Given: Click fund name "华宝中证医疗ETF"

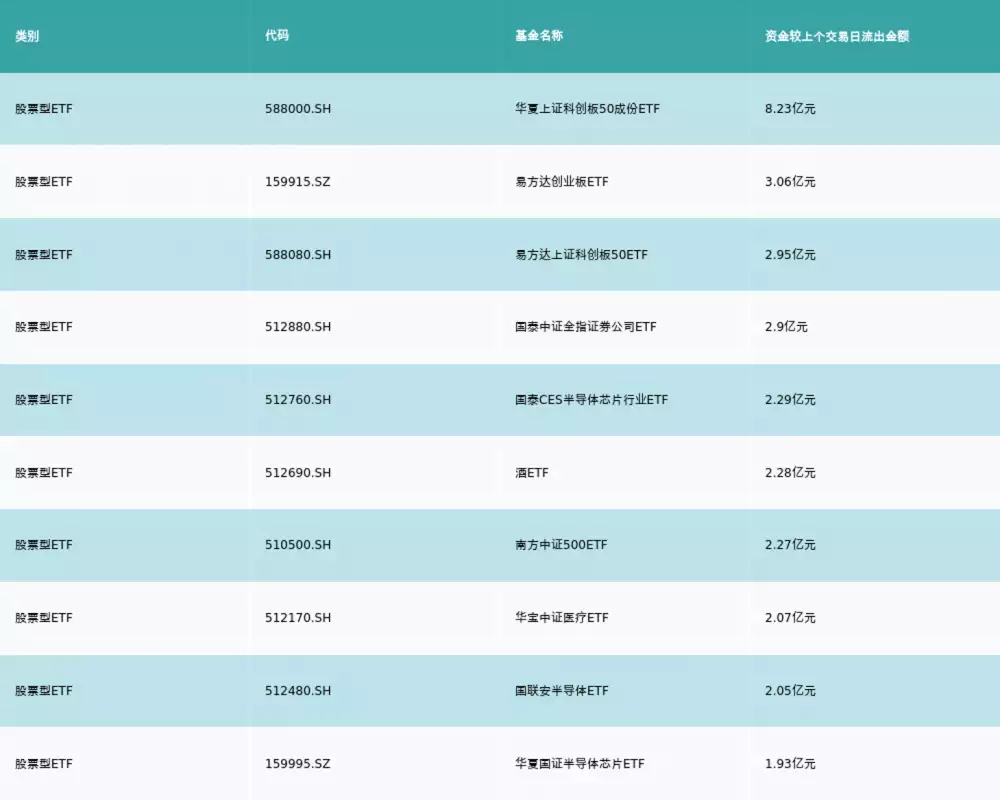Looking at the screenshot, I should click(562, 618).
